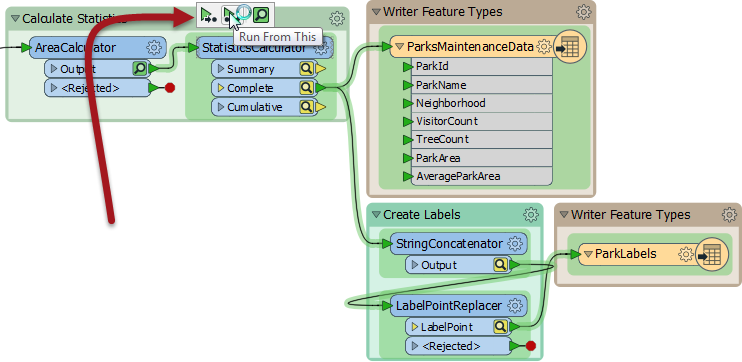Select the AreaCalculator transformer
The image size is (742, 362).
point(97,47)
